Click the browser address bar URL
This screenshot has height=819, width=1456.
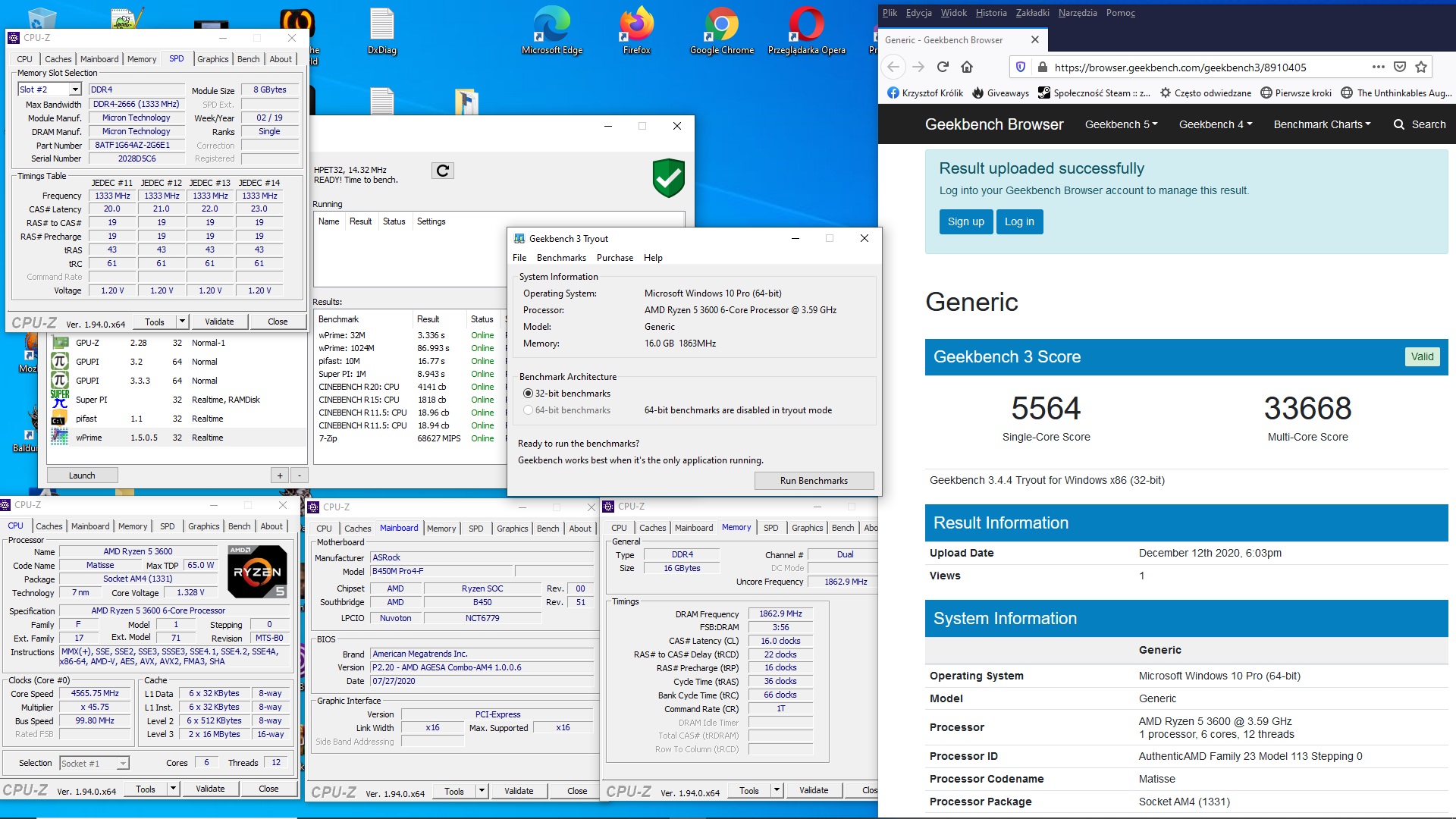(1180, 67)
